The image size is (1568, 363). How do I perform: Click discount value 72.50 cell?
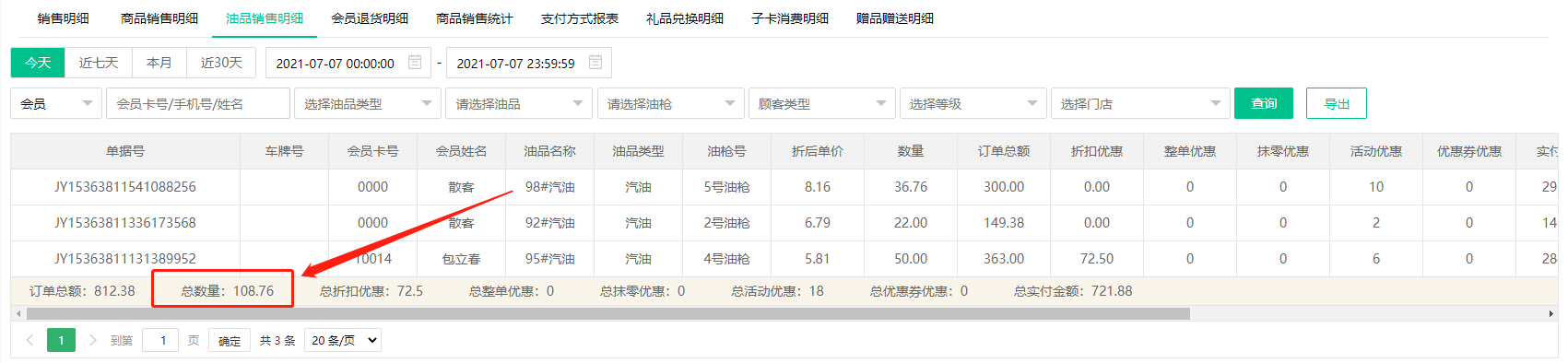1097,259
